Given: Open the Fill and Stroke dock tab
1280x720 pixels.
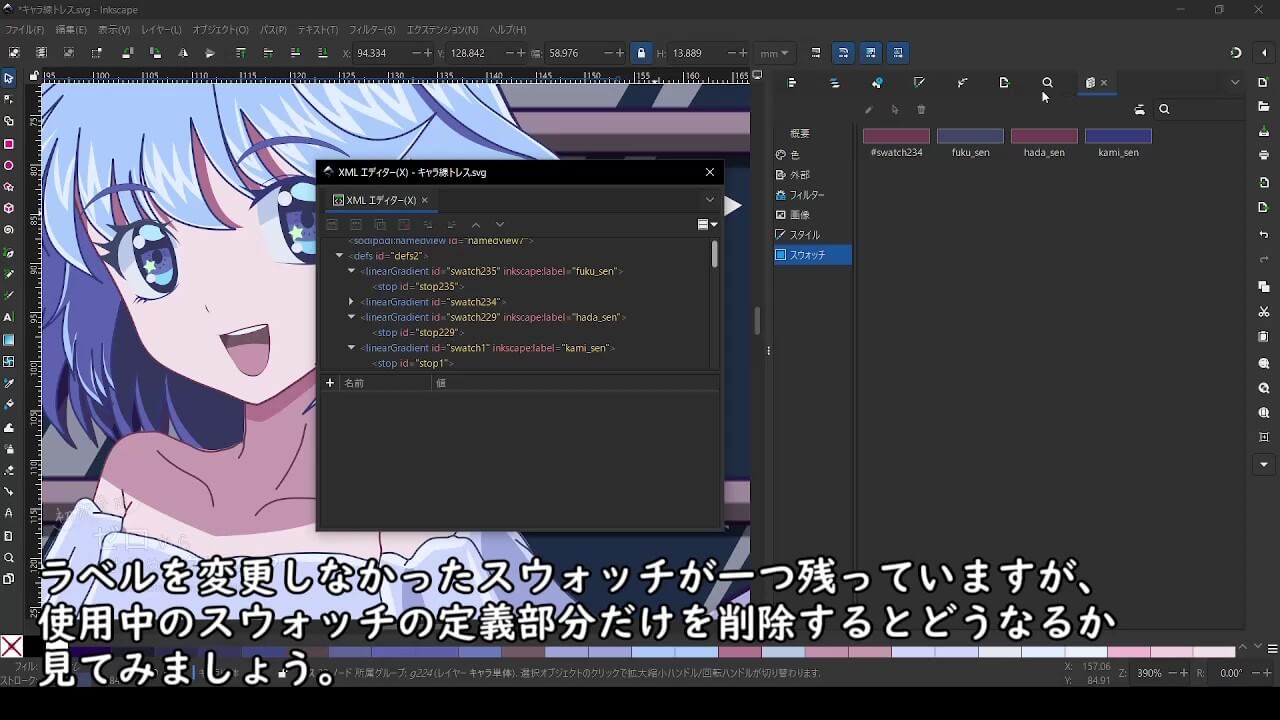Looking at the screenshot, I should [877, 83].
